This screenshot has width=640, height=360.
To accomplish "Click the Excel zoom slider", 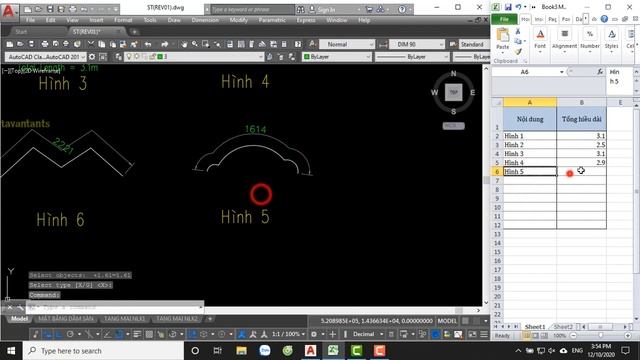I will [x=600, y=336].
